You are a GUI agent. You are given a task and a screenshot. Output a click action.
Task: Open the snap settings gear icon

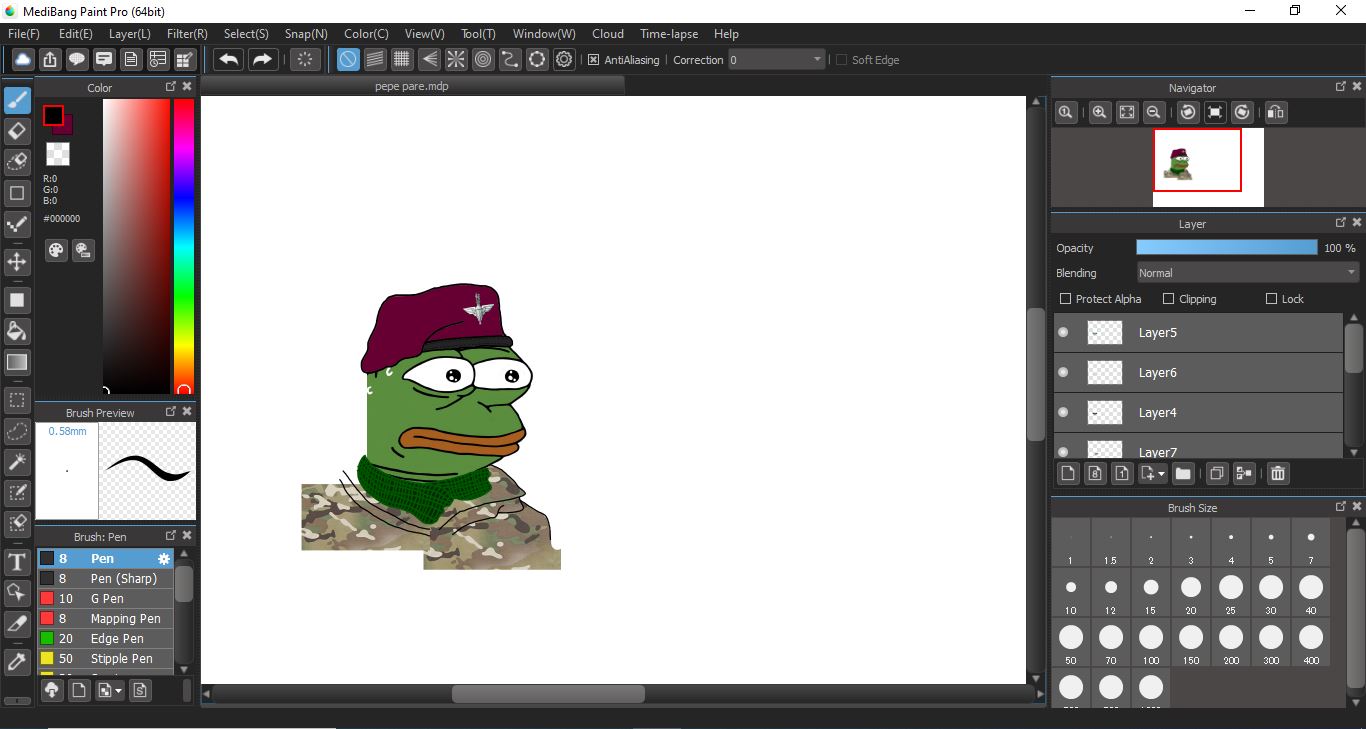click(564, 60)
